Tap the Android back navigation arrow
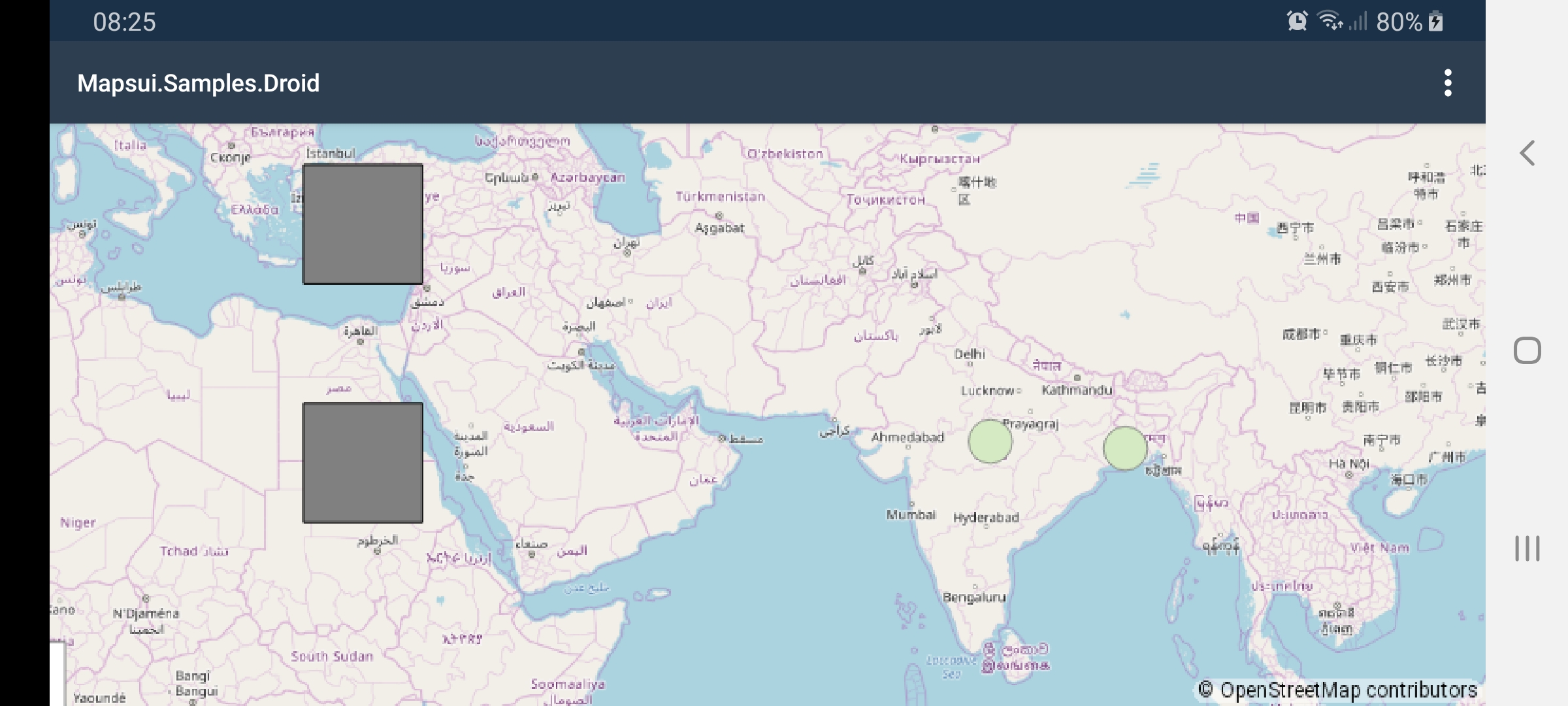Image resolution: width=1568 pixels, height=706 pixels. tap(1527, 154)
